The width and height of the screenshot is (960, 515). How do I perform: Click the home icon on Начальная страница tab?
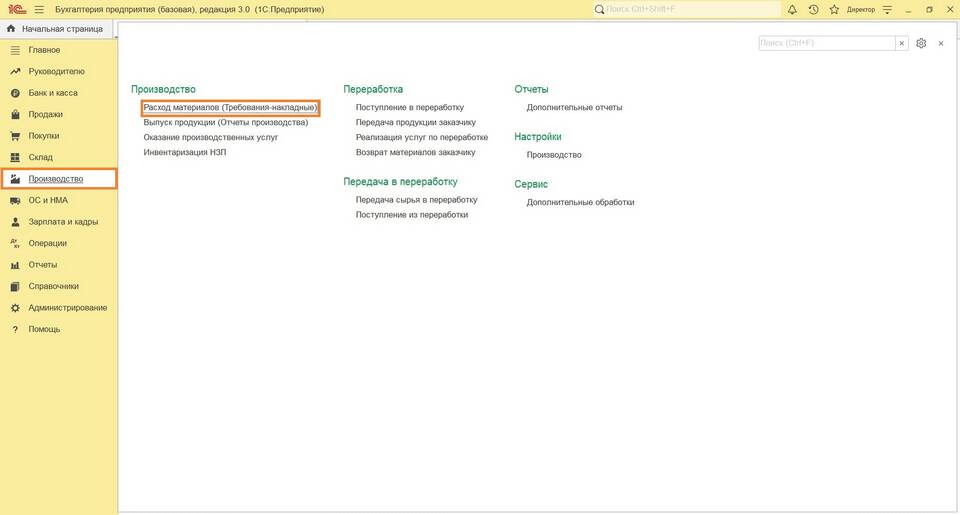[10, 28]
